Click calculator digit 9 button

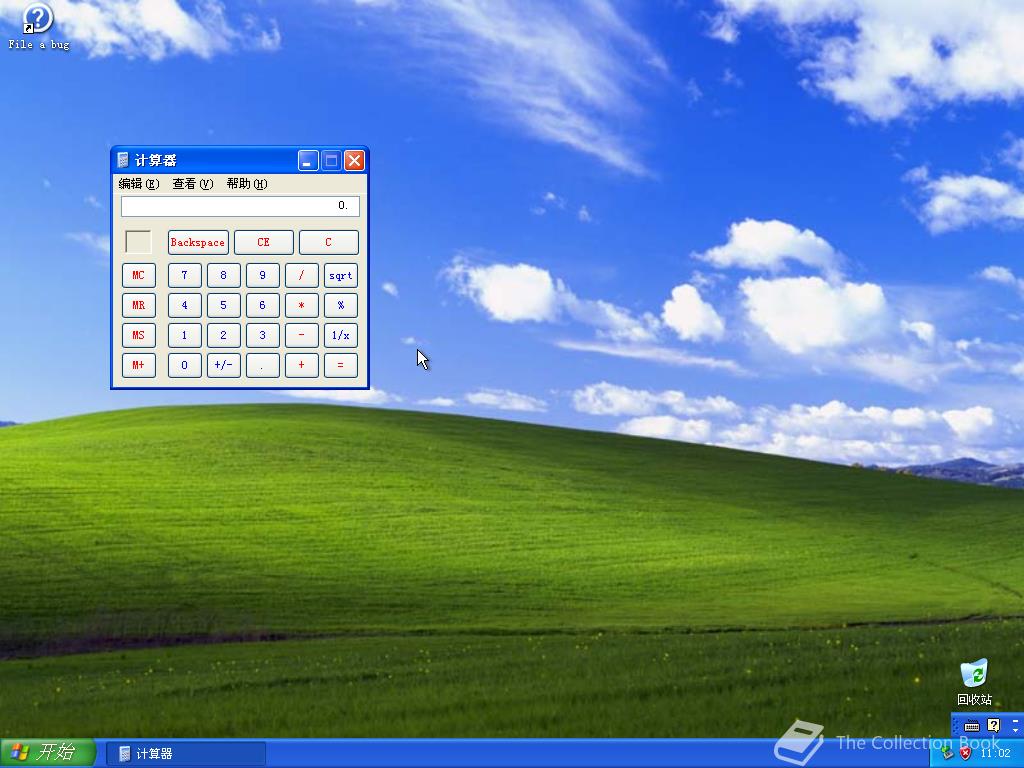[263, 276]
